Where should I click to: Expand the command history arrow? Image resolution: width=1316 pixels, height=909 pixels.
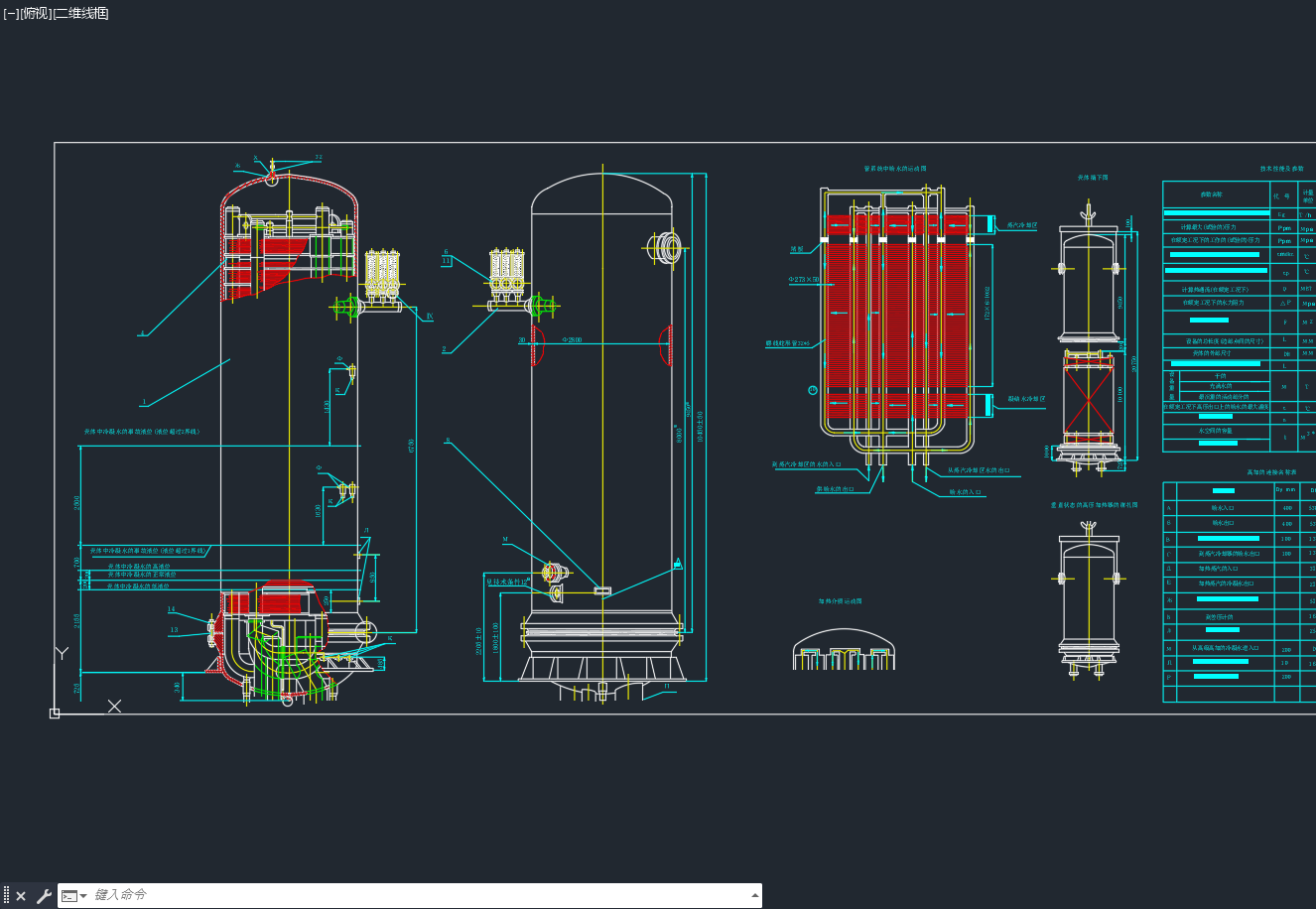click(753, 895)
